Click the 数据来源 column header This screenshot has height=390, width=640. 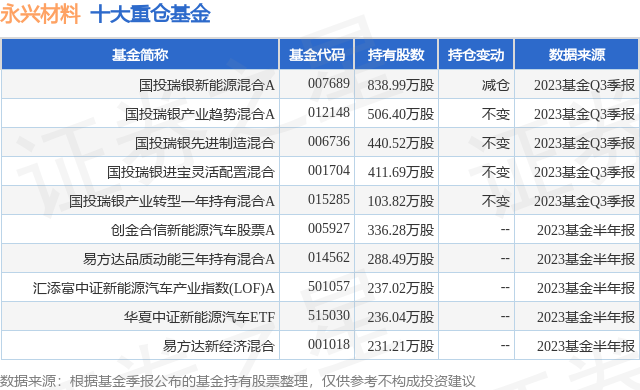click(577, 55)
